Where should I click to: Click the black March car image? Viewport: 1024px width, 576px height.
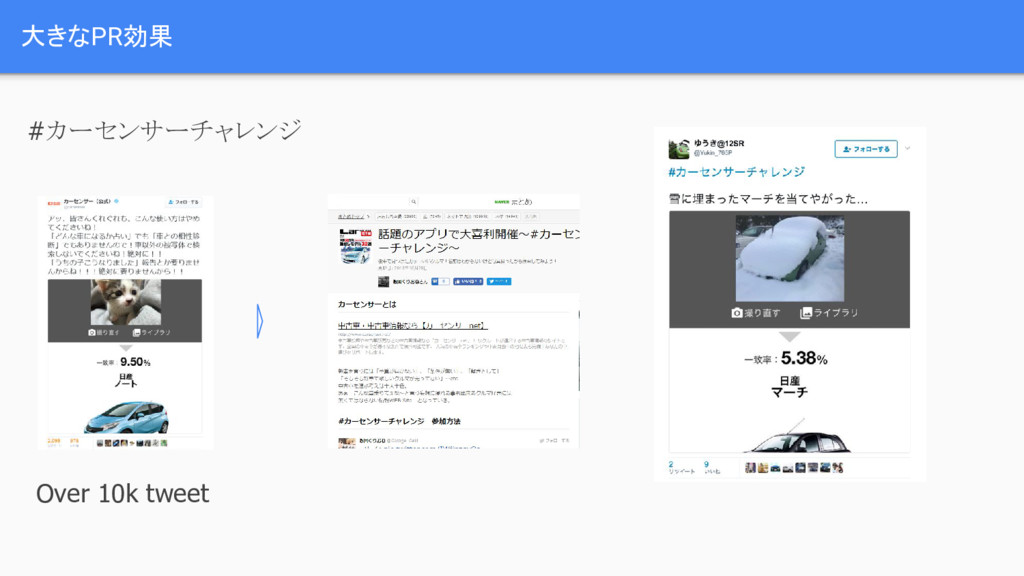[797, 438]
